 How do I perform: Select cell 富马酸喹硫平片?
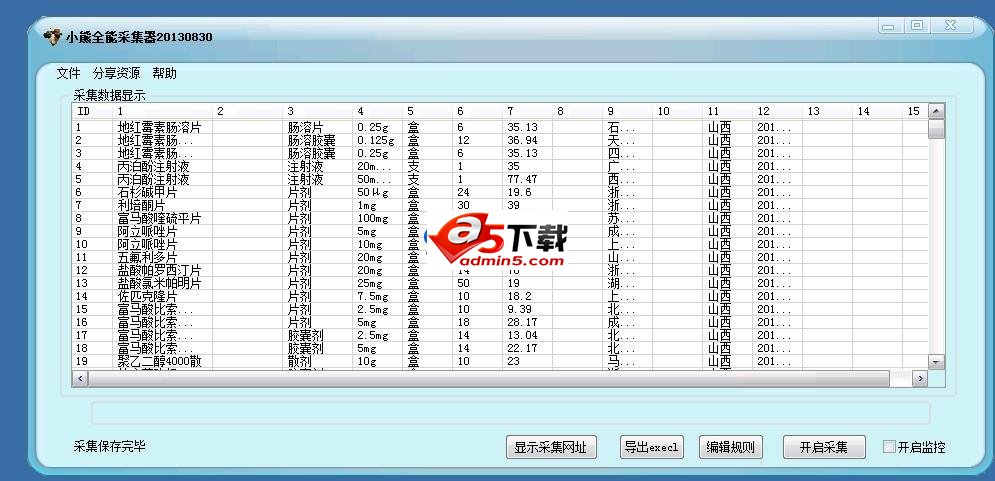tap(159, 218)
